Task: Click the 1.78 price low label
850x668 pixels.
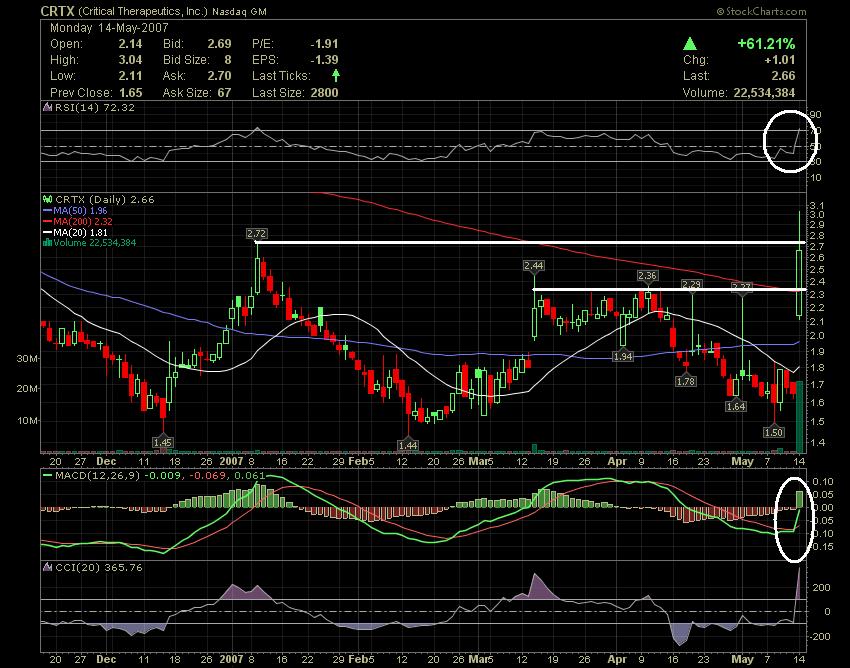Action: (x=686, y=382)
